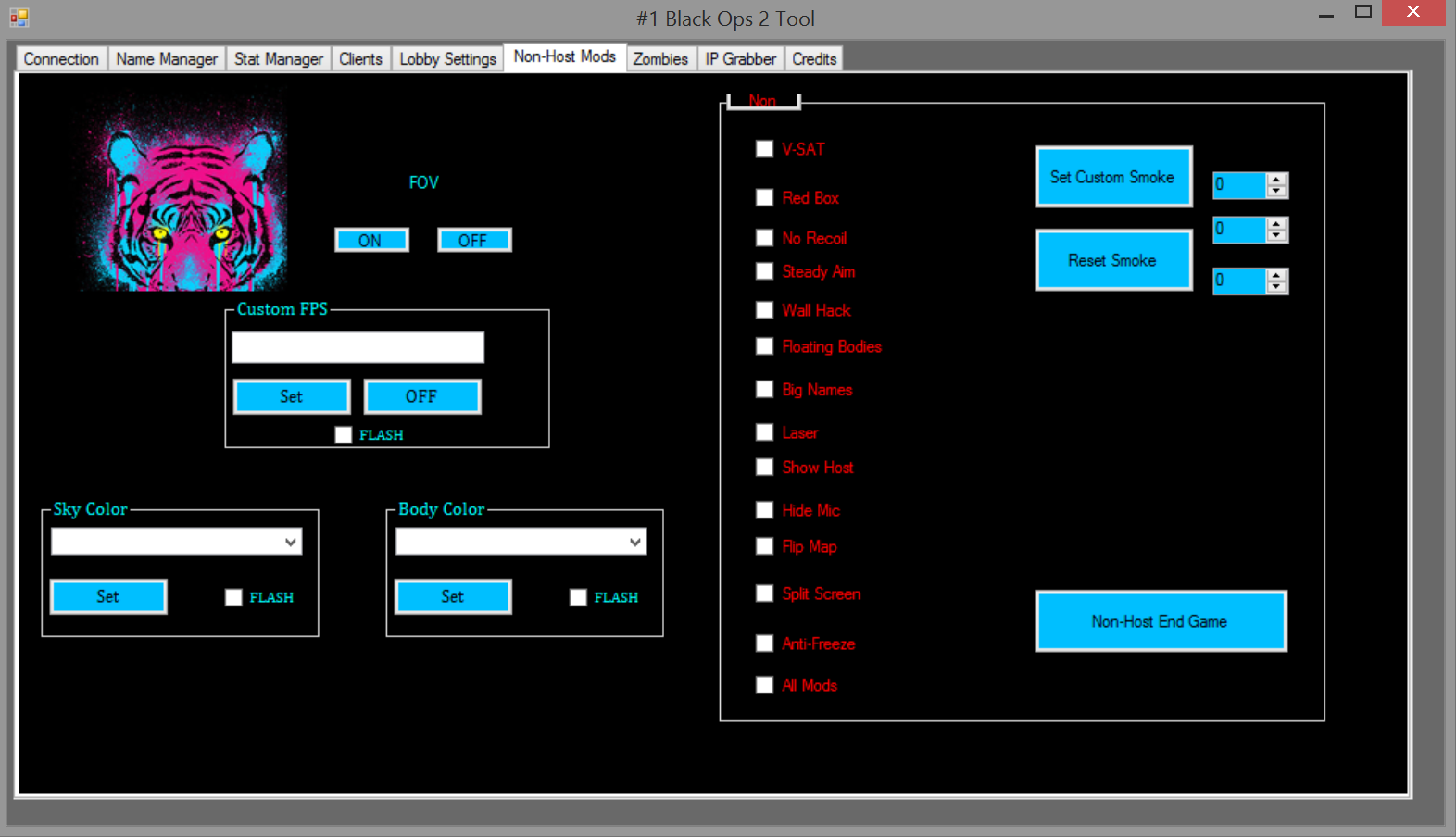Close the Black Ops 2 Tool window
This screenshot has height=837, width=1456.
pos(1413,13)
